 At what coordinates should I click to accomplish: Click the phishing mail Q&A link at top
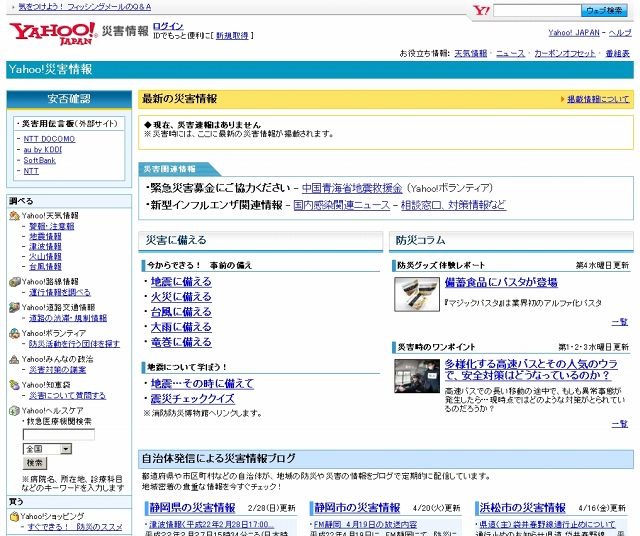pos(84,7)
